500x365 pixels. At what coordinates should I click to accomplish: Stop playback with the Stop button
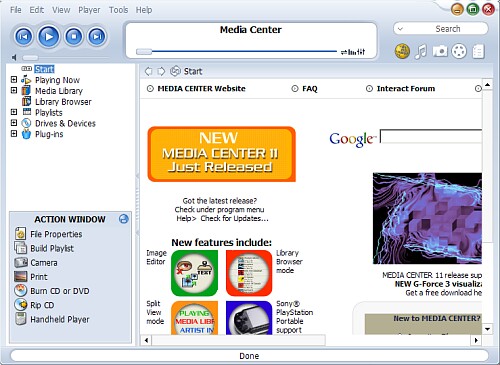click(x=74, y=36)
